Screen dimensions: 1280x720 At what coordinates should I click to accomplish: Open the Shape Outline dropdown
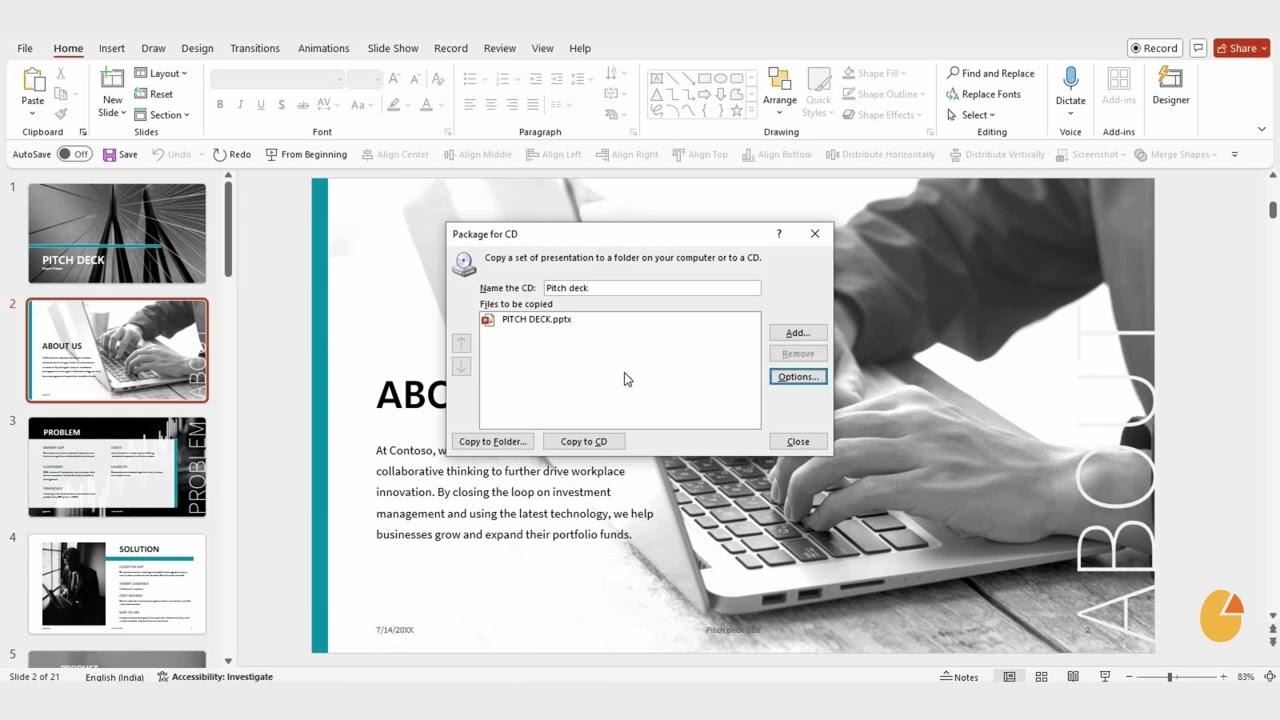click(x=883, y=94)
